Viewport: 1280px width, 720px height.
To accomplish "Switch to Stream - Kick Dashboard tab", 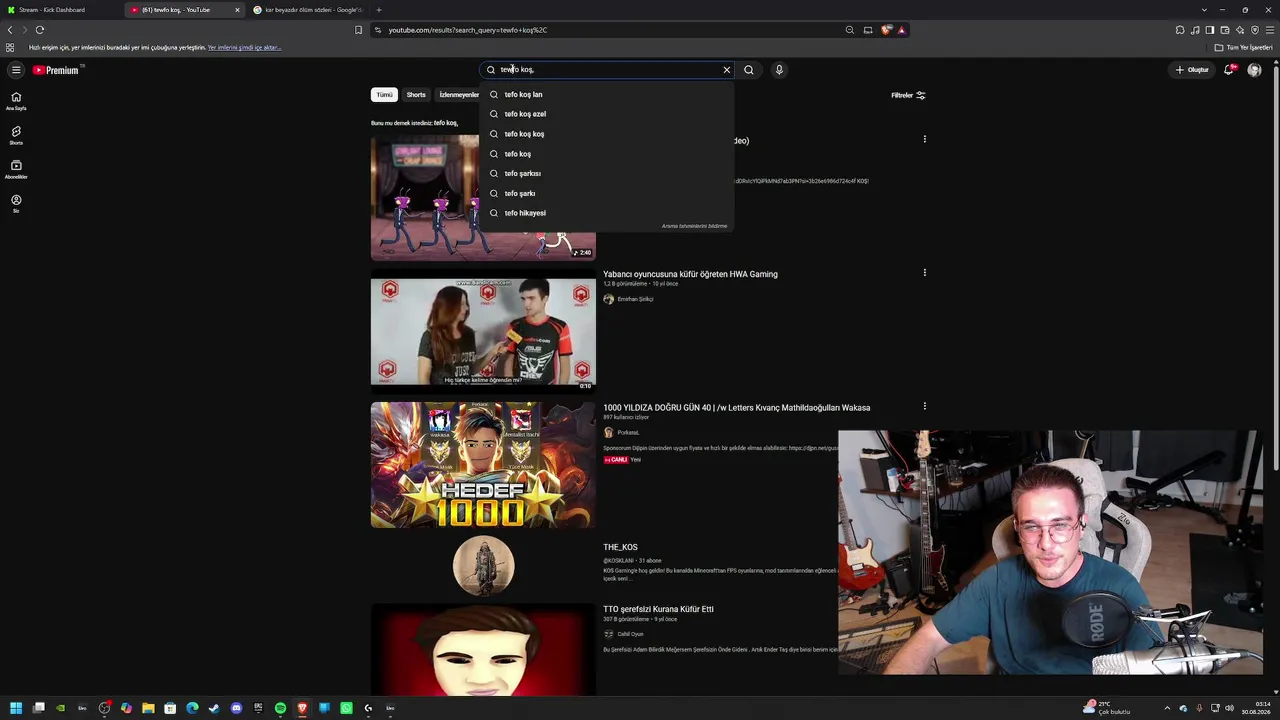I will 60,10.
